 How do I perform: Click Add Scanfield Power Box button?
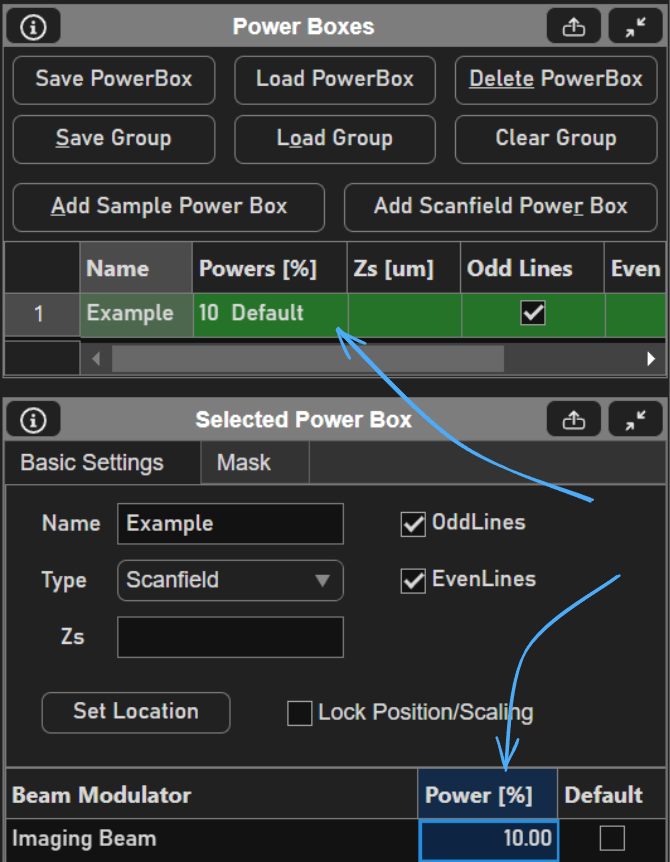tap(500, 207)
